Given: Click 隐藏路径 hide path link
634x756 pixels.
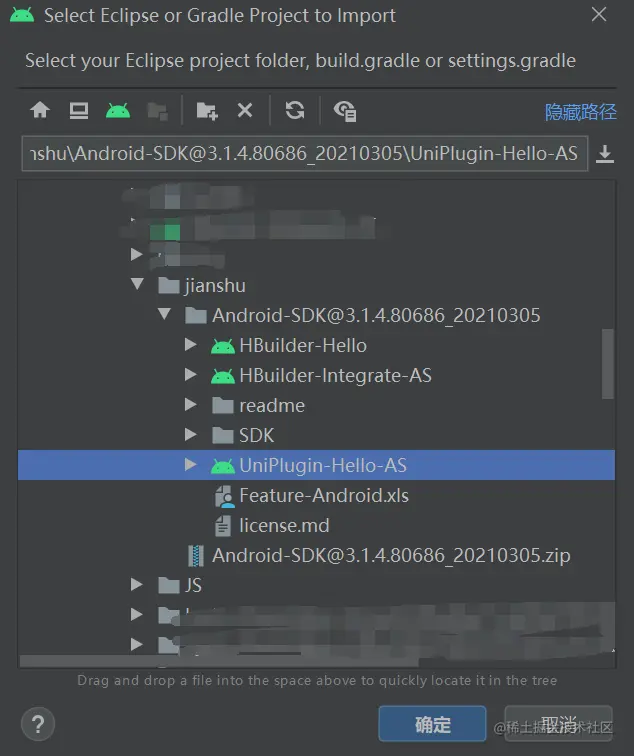Looking at the screenshot, I should pos(580,111).
